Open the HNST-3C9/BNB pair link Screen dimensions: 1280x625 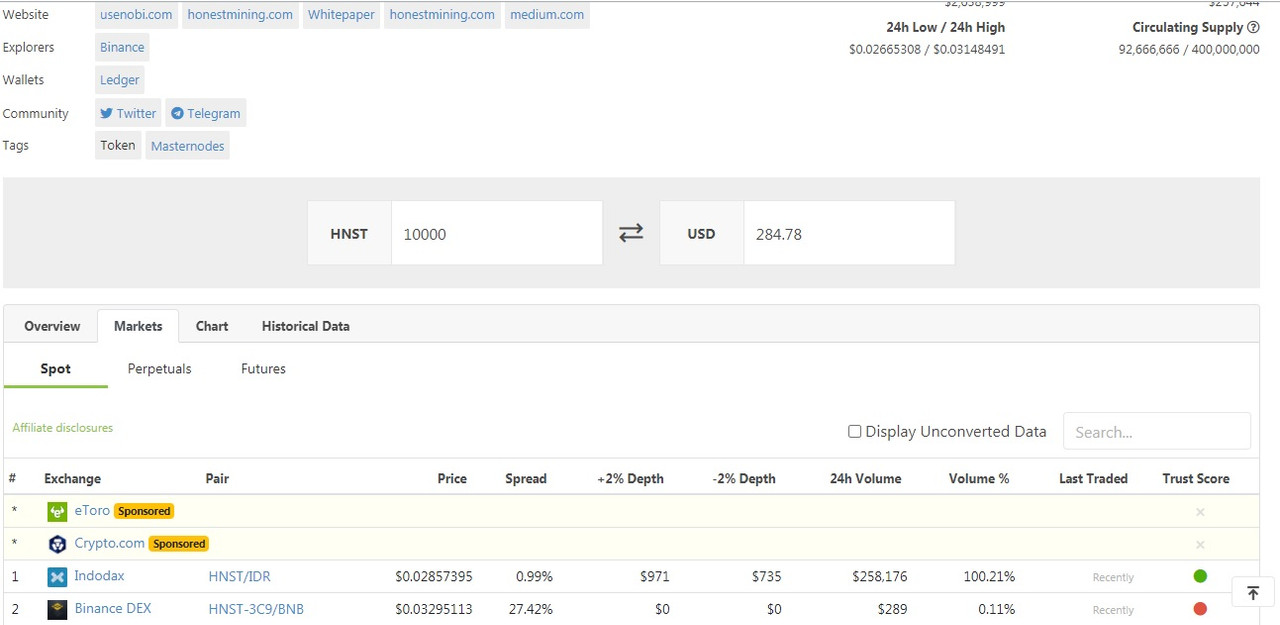point(256,609)
